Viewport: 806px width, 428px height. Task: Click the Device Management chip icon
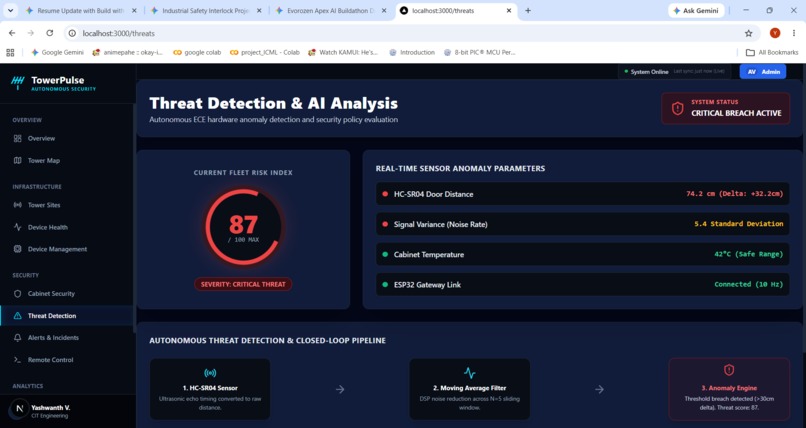tap(17, 249)
